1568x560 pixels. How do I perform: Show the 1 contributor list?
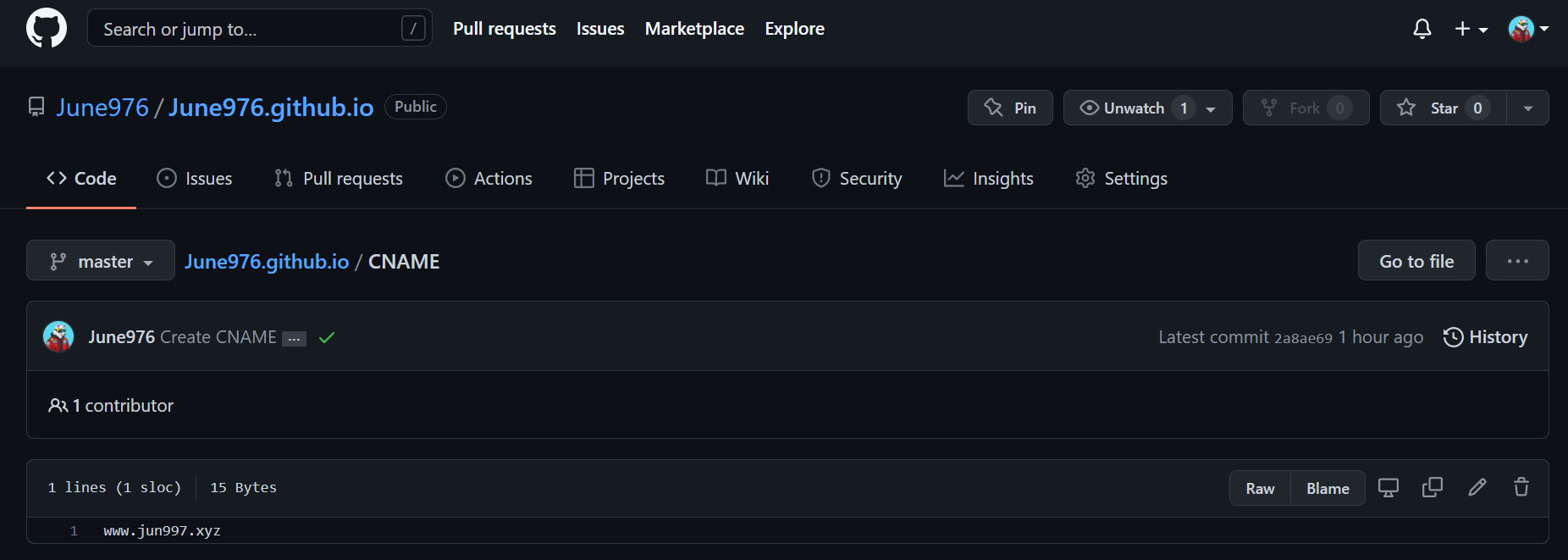pos(111,406)
